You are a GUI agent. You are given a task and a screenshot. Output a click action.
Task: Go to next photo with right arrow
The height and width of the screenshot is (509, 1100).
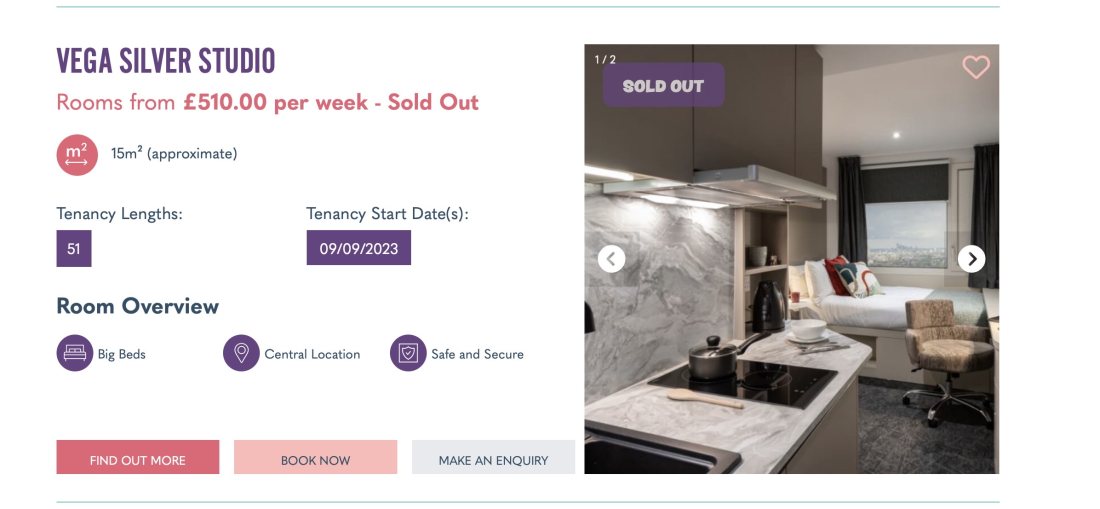[x=972, y=259]
